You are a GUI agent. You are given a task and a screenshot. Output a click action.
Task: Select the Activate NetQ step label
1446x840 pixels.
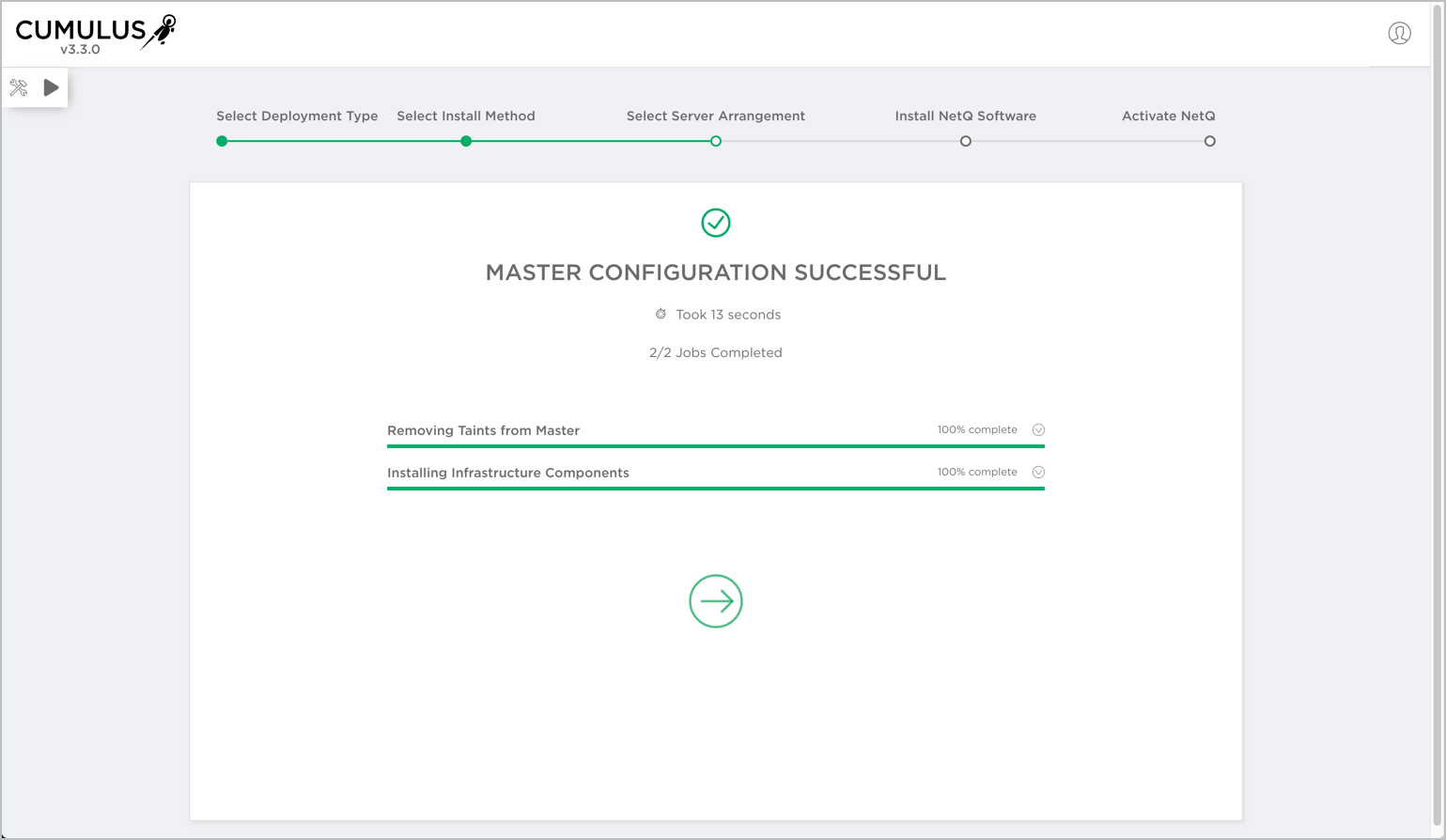point(1168,117)
